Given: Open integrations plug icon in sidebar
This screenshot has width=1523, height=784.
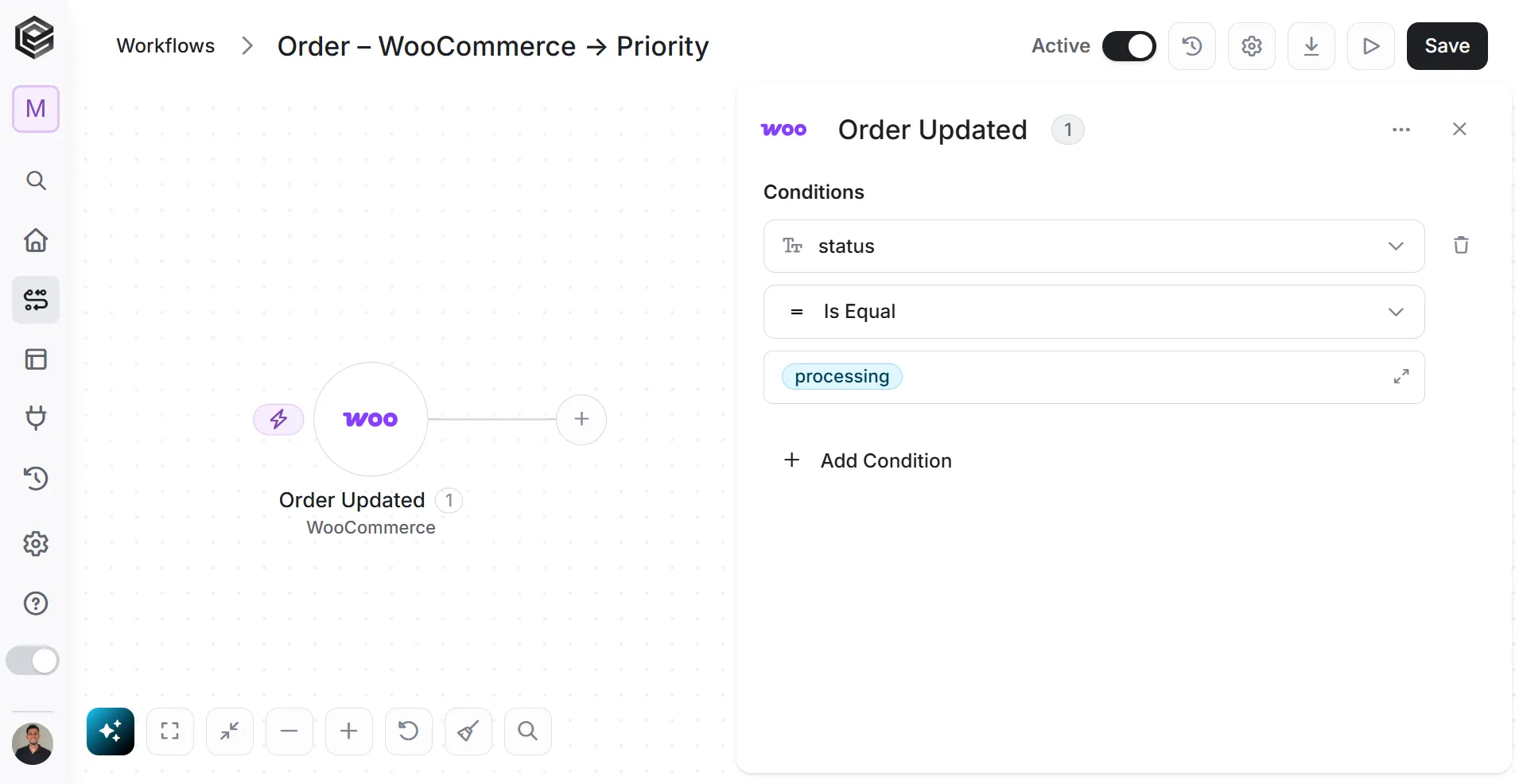Looking at the screenshot, I should coord(36,418).
